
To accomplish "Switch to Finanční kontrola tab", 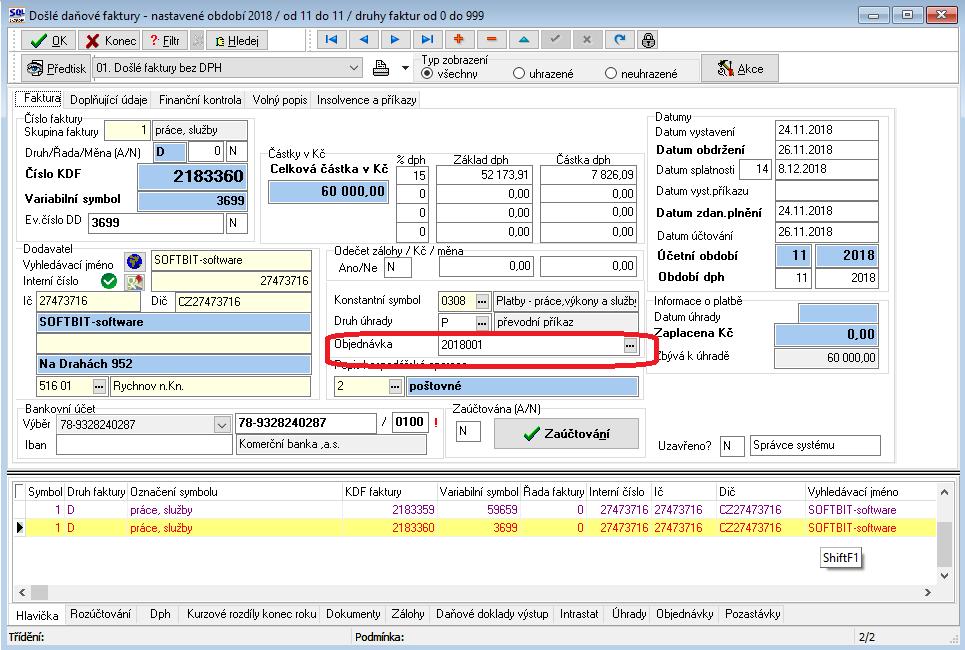I will (200, 100).
